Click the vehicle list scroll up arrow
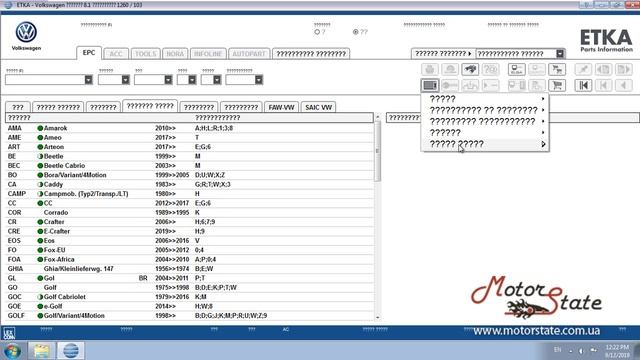 pos(378,117)
